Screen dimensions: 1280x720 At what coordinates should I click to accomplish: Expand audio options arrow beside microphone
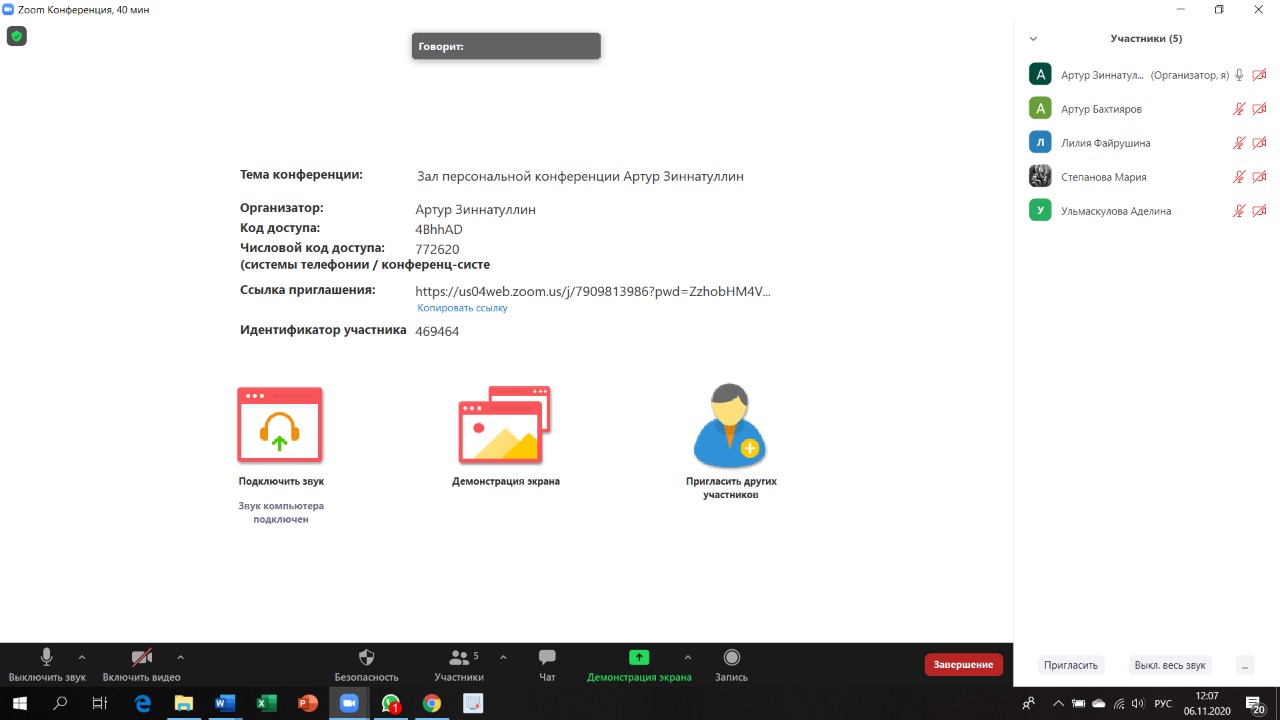click(x=82, y=657)
